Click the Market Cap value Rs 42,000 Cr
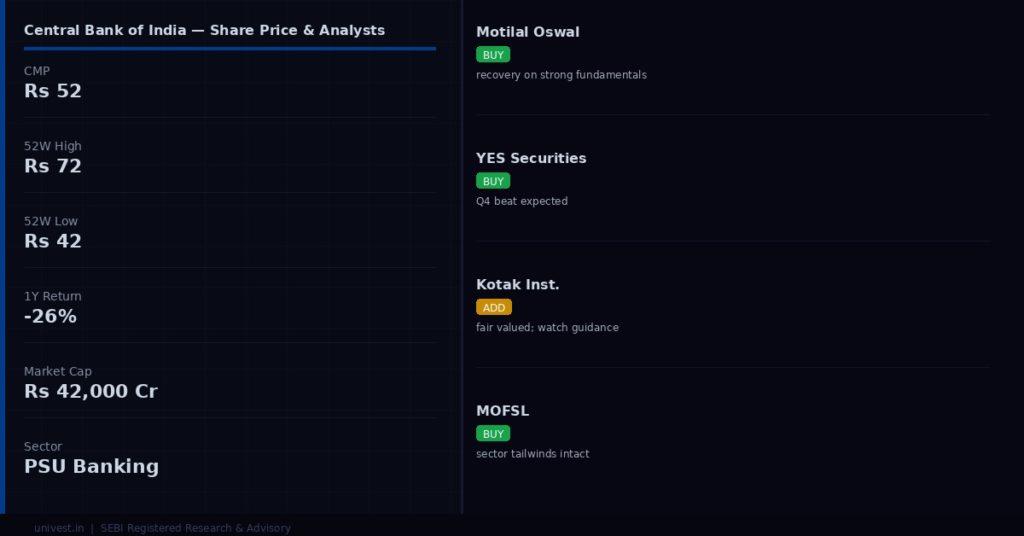 tap(91, 391)
